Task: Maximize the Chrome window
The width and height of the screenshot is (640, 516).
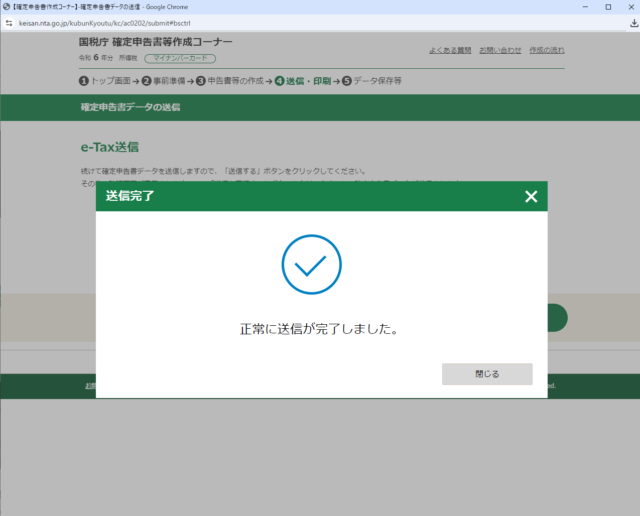Action: pos(608,6)
